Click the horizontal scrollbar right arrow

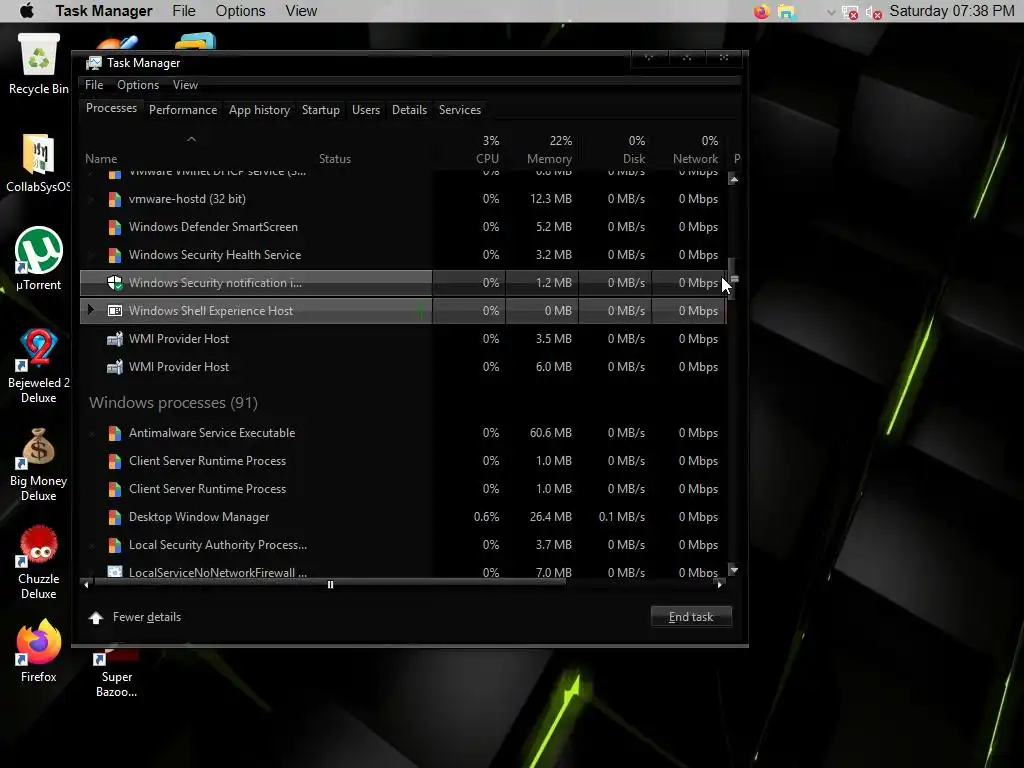(720, 585)
